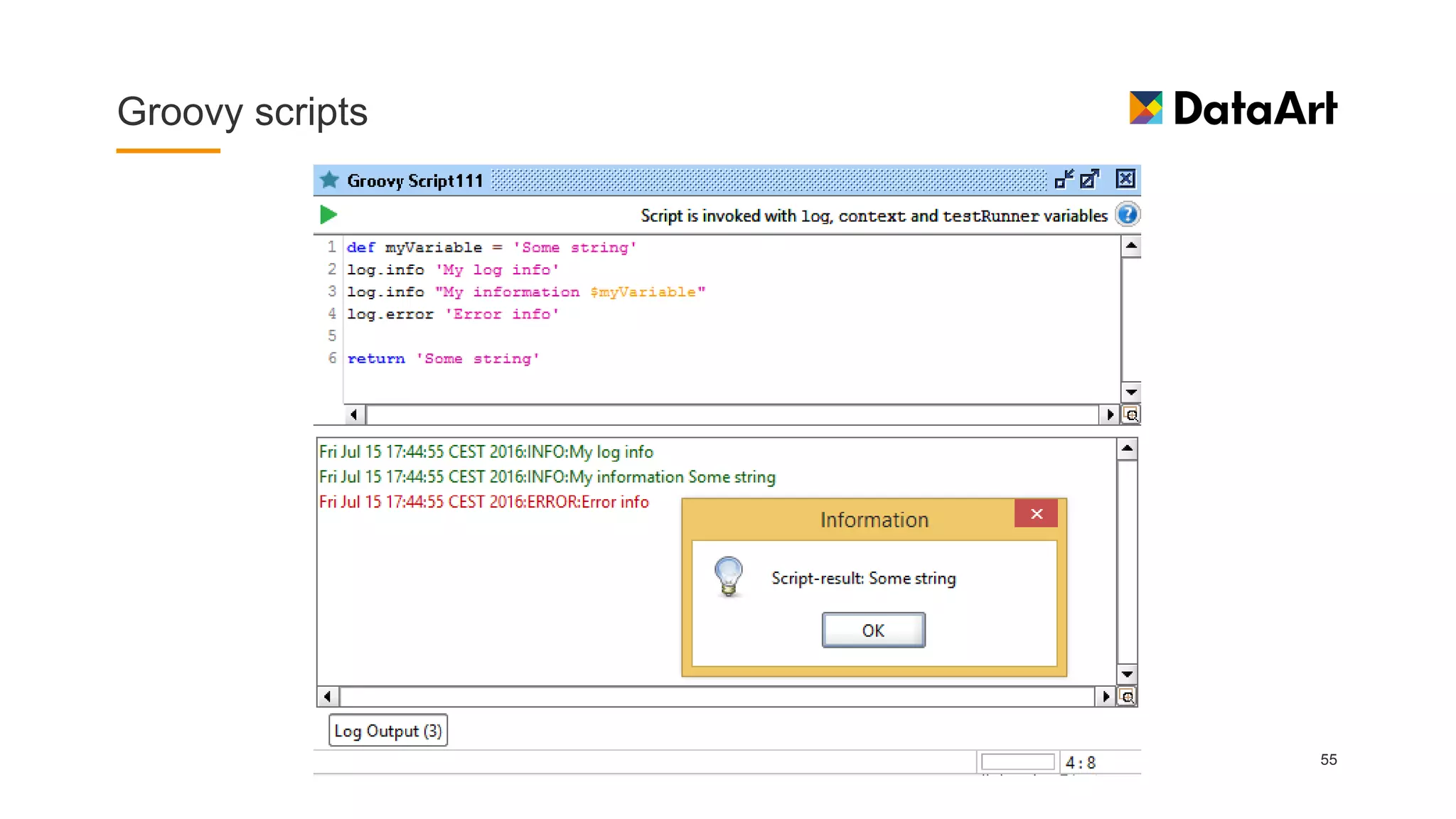Click the Groovy Script111 window title

point(415,181)
